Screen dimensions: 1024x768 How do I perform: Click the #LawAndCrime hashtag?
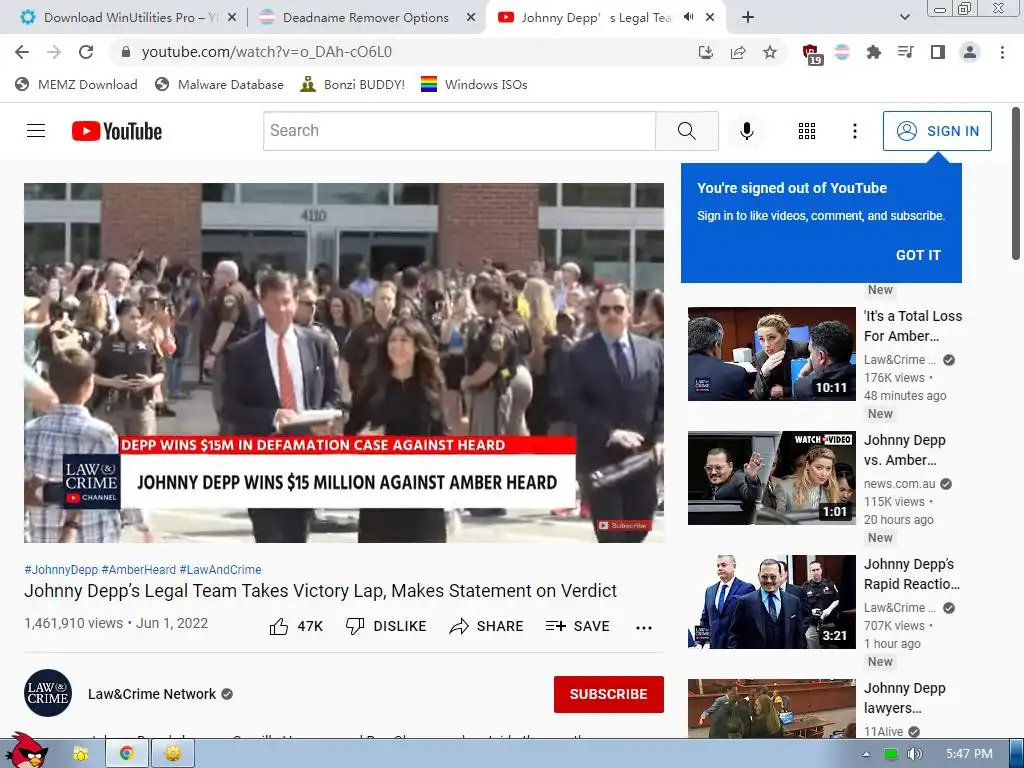point(220,569)
